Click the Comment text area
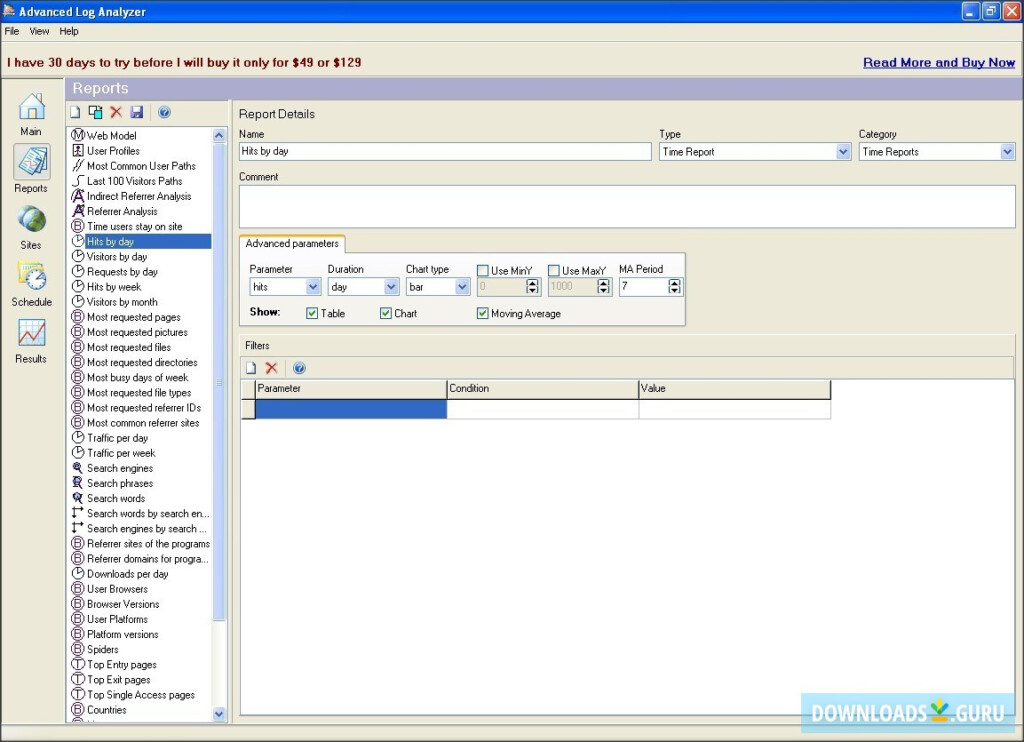Screen dimensions: 1024x742 click(x=627, y=206)
